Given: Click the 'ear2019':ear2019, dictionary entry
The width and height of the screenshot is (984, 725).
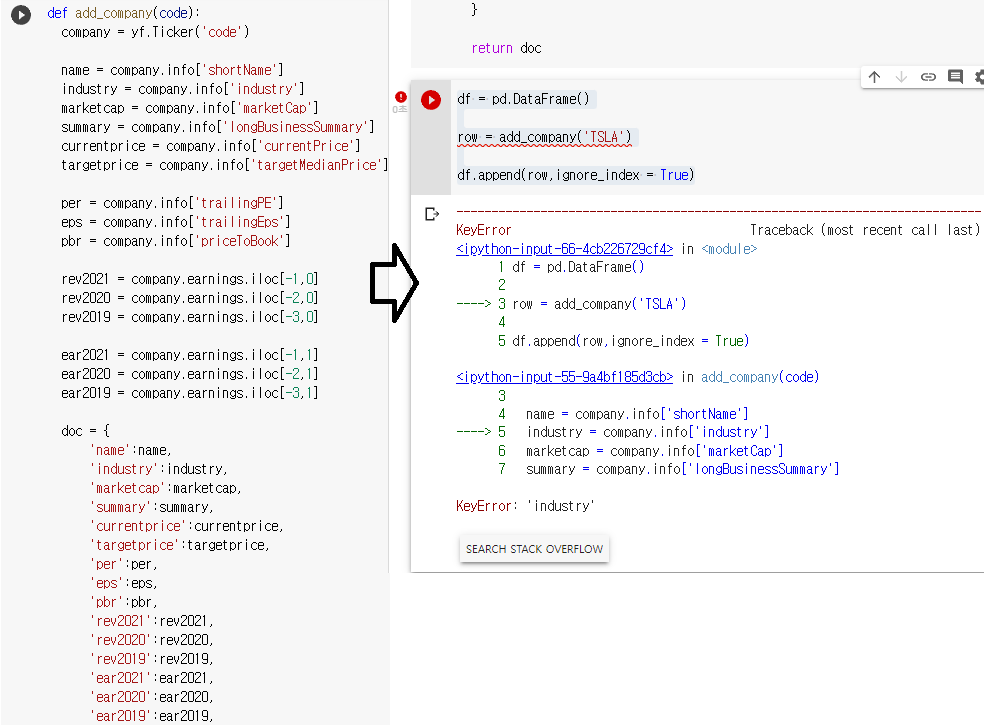Looking at the screenshot, I should click(x=151, y=716).
